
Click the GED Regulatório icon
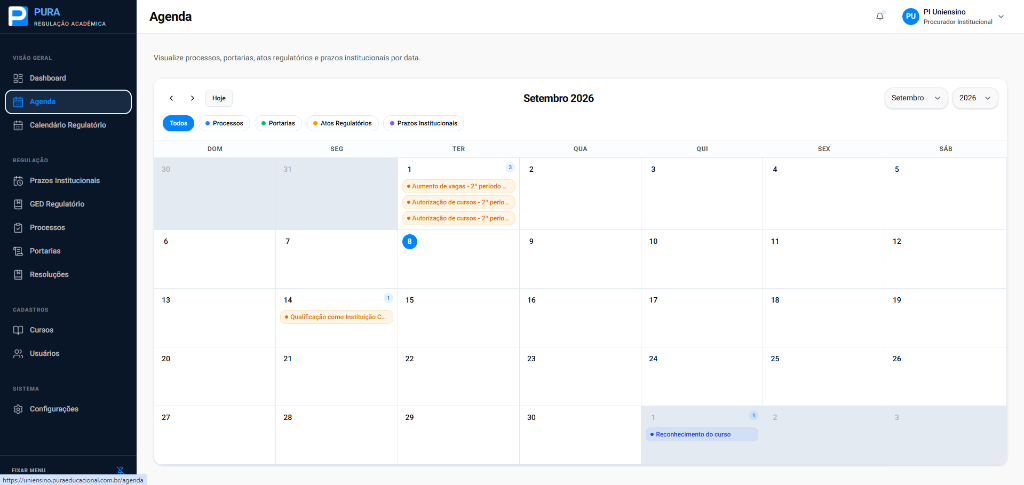[x=18, y=204]
